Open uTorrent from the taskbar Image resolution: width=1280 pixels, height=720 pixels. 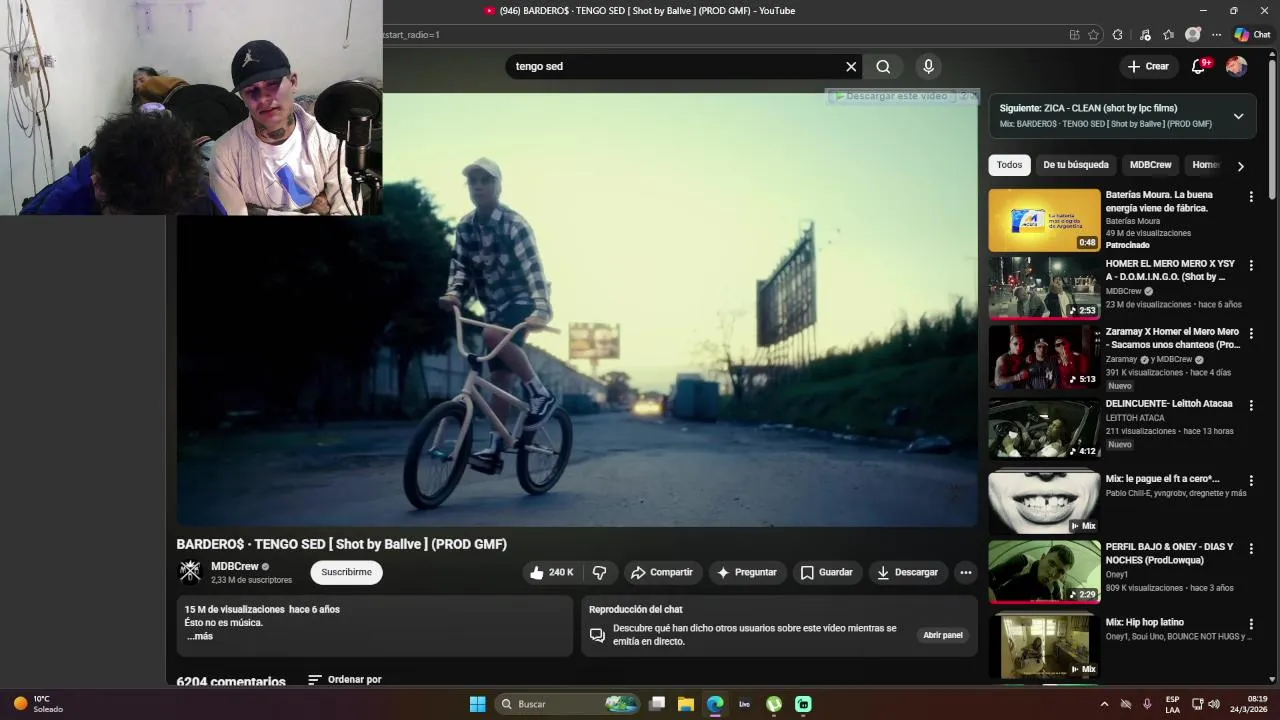click(x=774, y=704)
